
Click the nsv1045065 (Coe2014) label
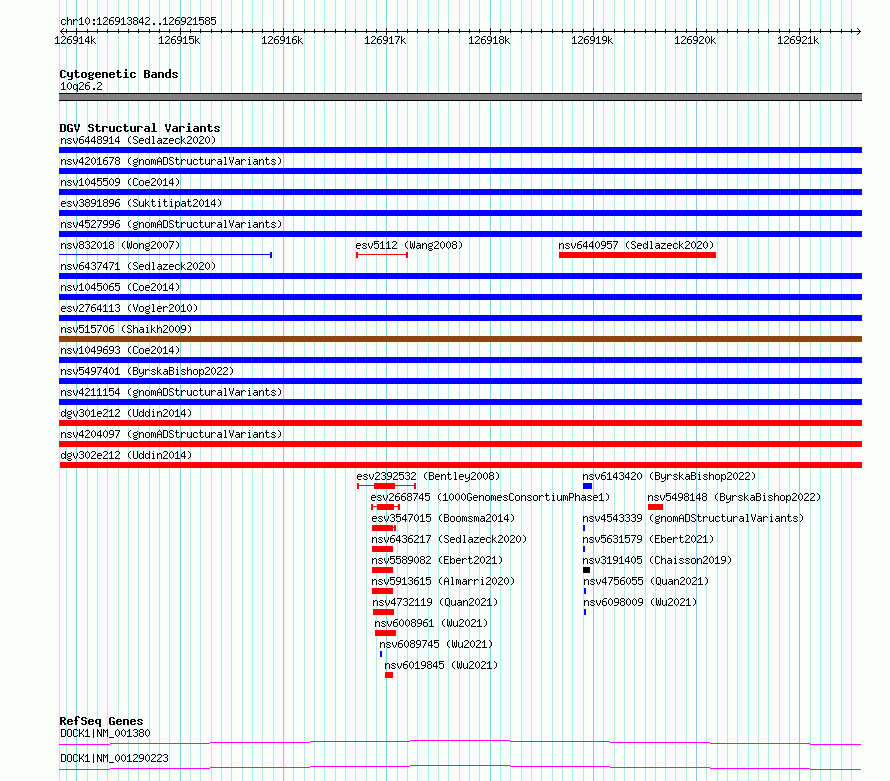point(120,287)
